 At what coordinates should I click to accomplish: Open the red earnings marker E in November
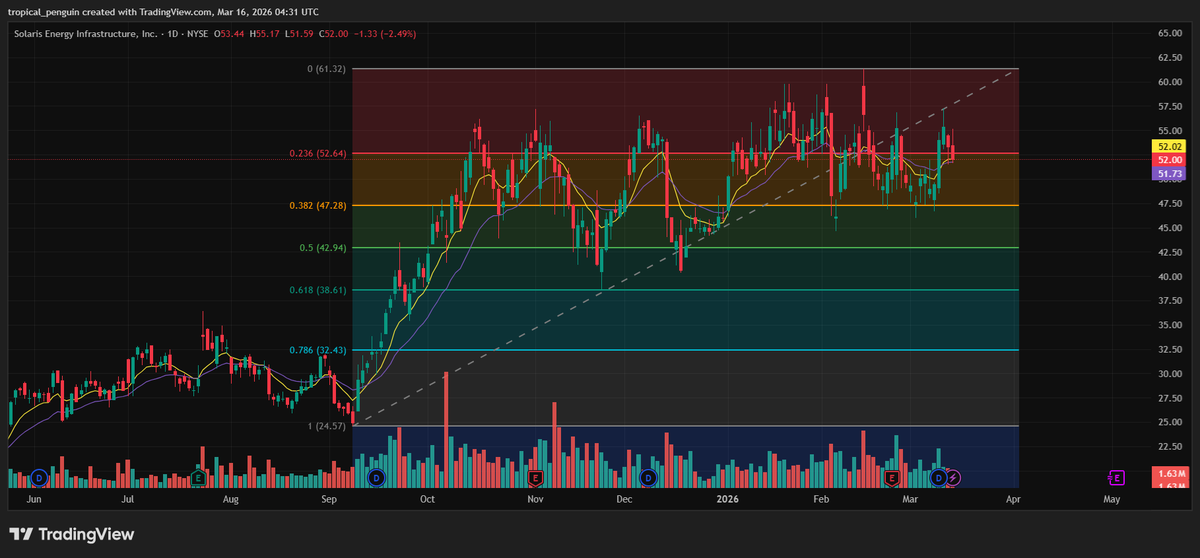pyautogui.click(x=535, y=478)
